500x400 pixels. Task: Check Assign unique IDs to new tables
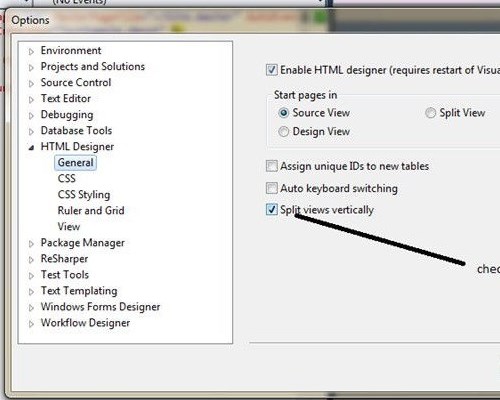[x=272, y=166]
